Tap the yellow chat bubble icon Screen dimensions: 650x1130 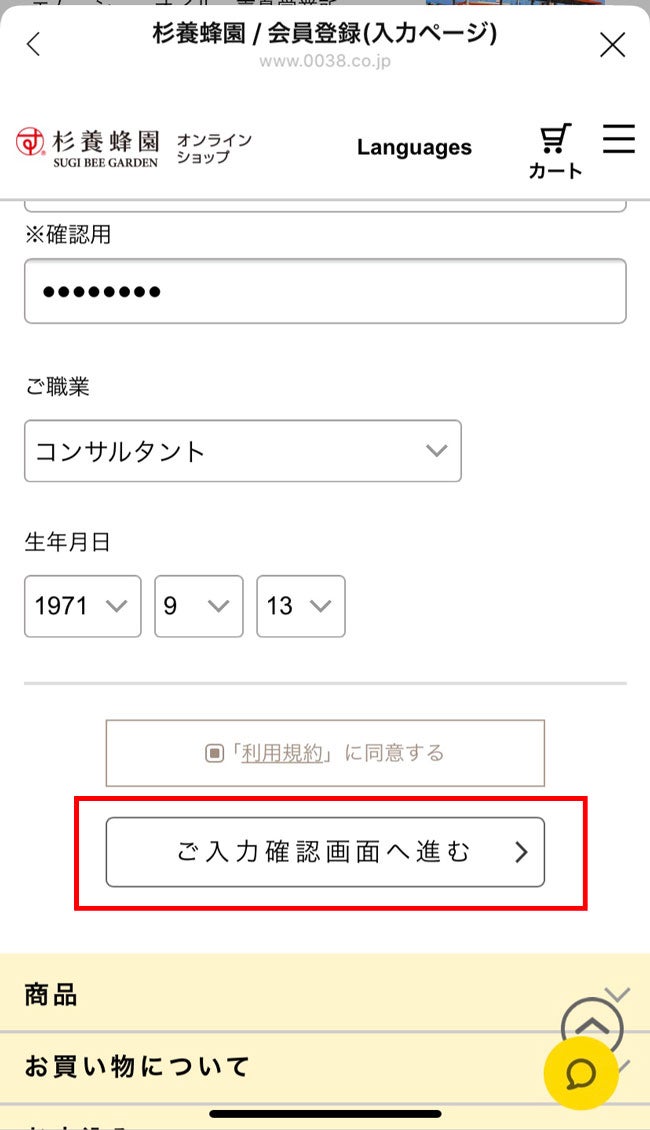[579, 1073]
